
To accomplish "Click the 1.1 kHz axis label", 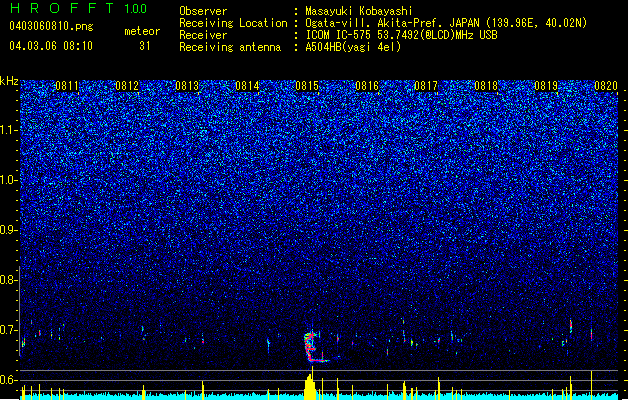I will tap(9, 130).
